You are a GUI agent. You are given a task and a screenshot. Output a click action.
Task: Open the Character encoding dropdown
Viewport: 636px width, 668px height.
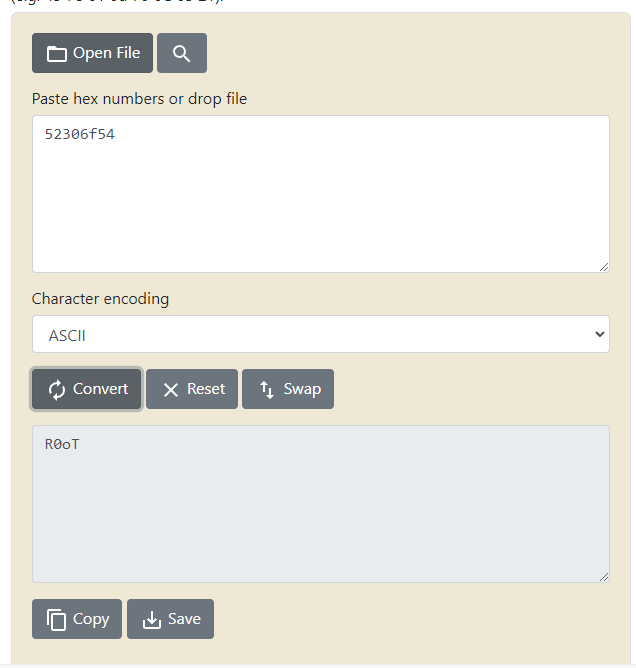pyautogui.click(x=320, y=335)
